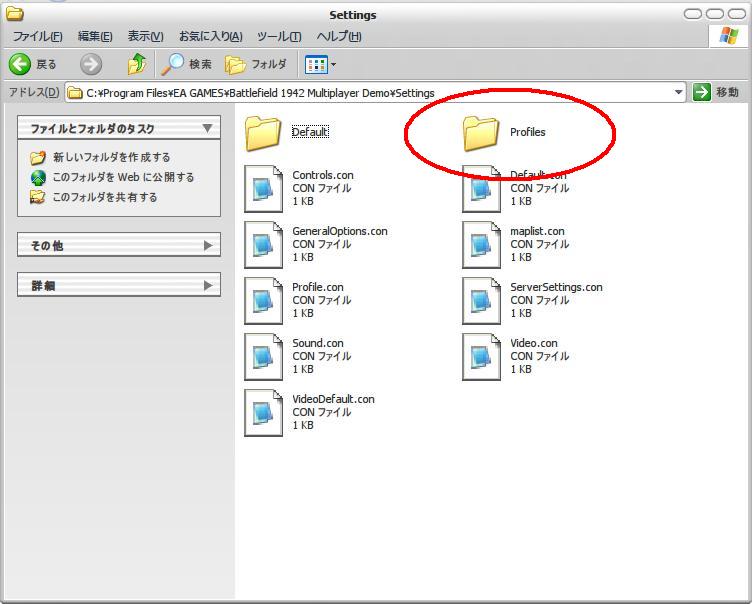Click the Profiles folder name label
The width and height of the screenshot is (752, 604).
pyautogui.click(x=528, y=132)
